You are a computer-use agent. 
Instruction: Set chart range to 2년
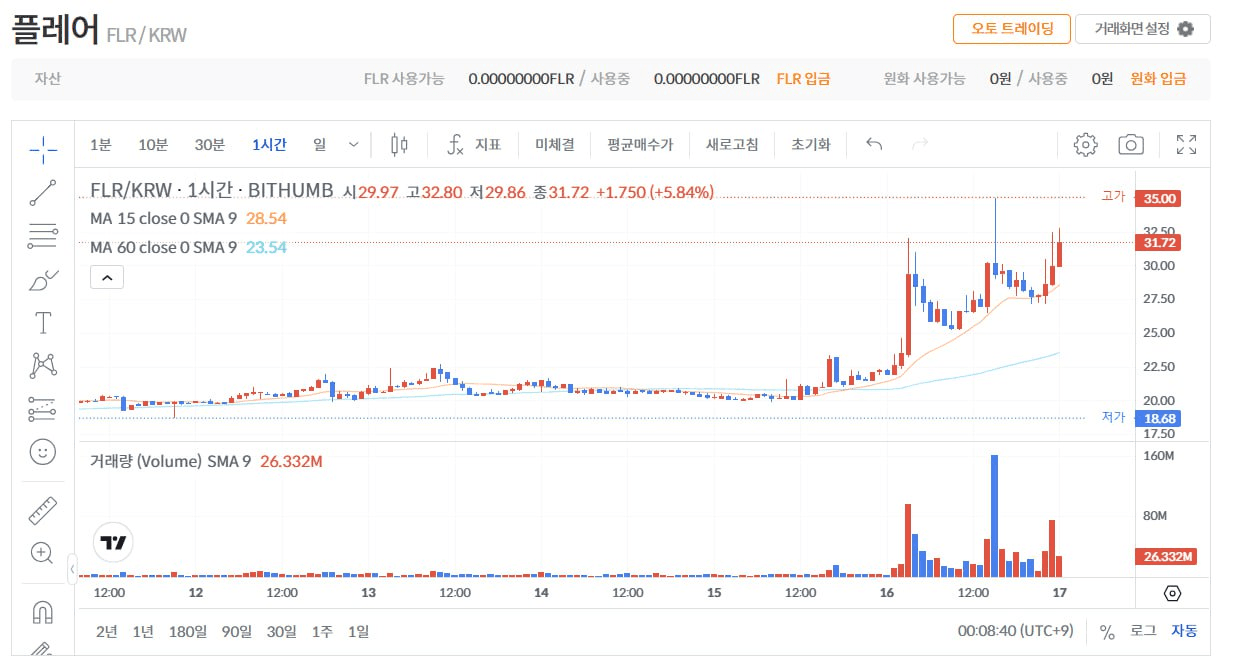tap(106, 631)
